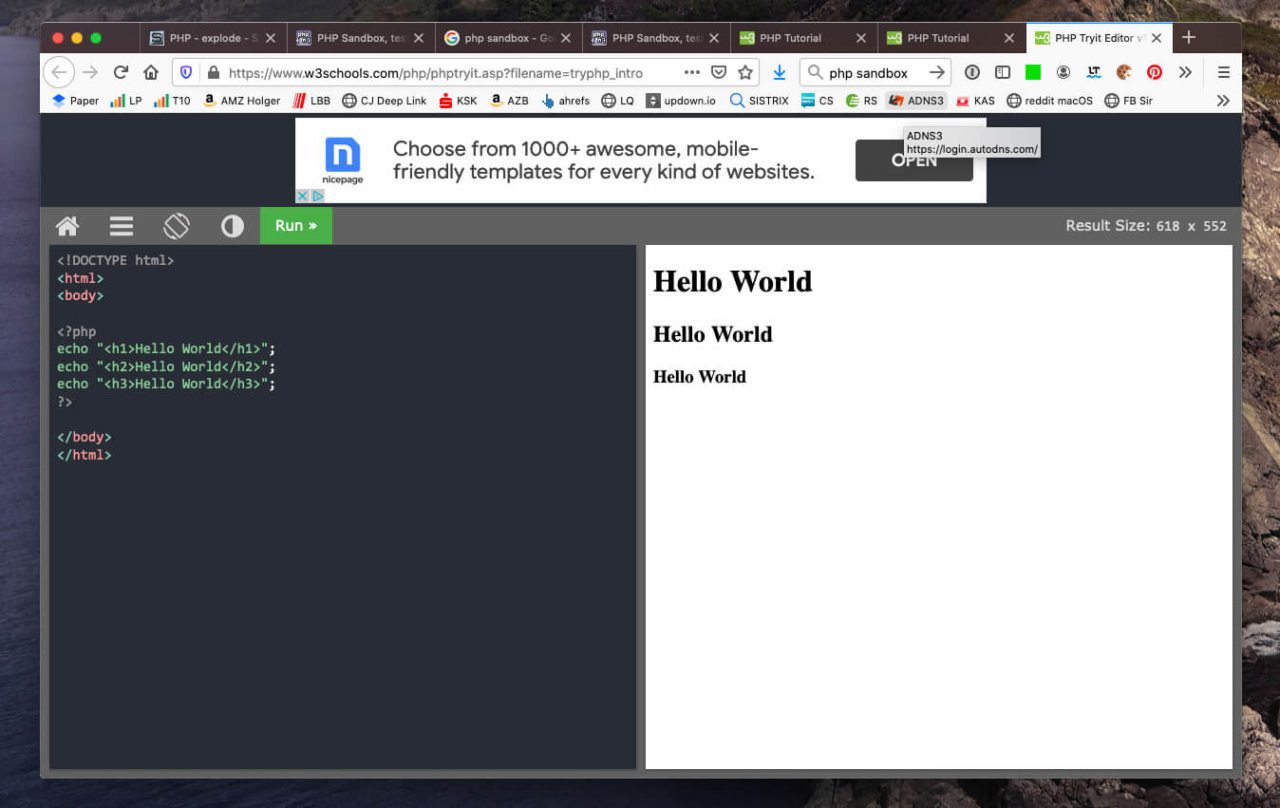Open the ahrefs bookmark
The width and height of the screenshot is (1280, 808).
coord(573,100)
